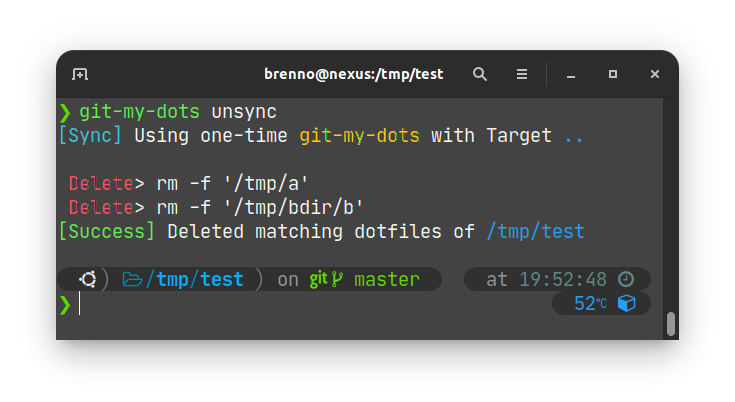Click the time '19:52:48'

[x=562, y=280]
